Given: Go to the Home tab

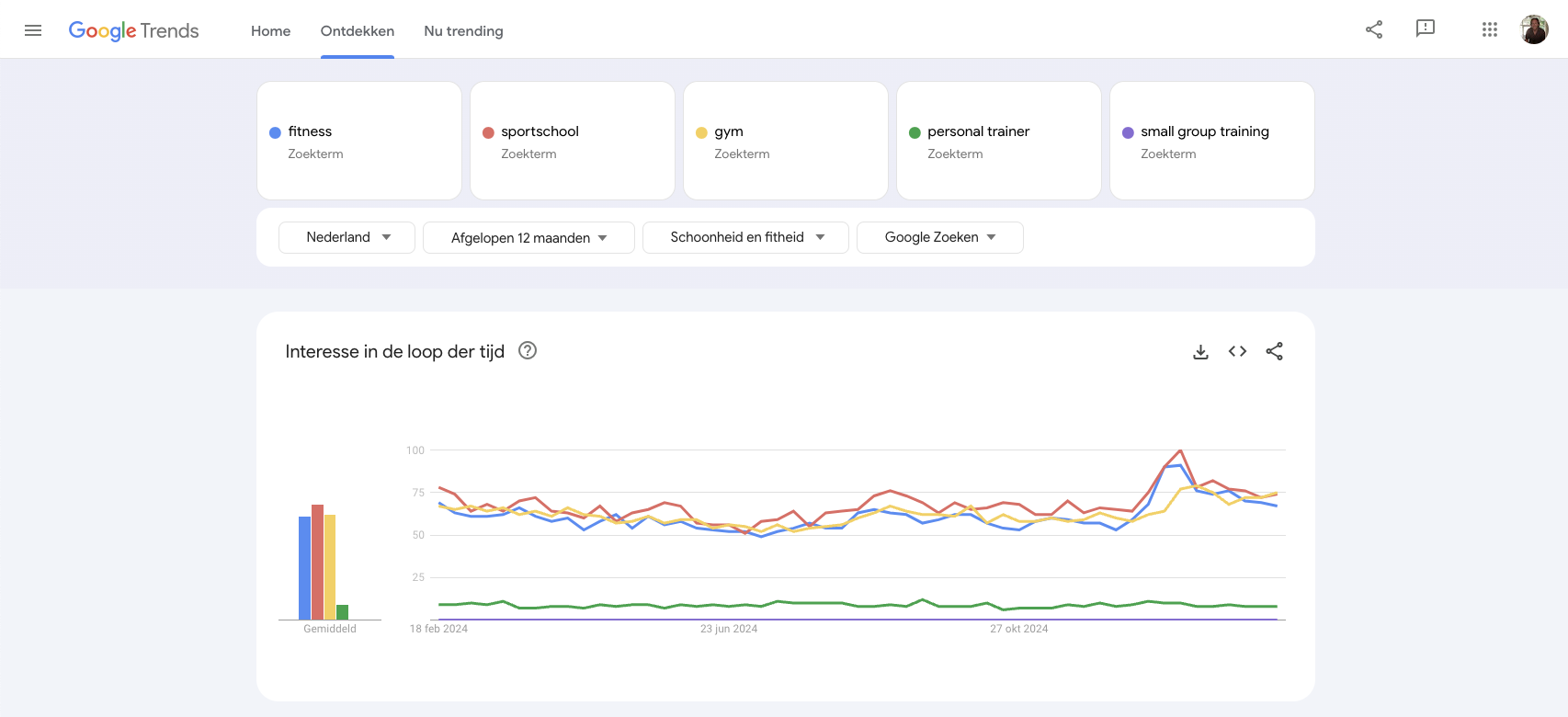Looking at the screenshot, I should tap(270, 30).
